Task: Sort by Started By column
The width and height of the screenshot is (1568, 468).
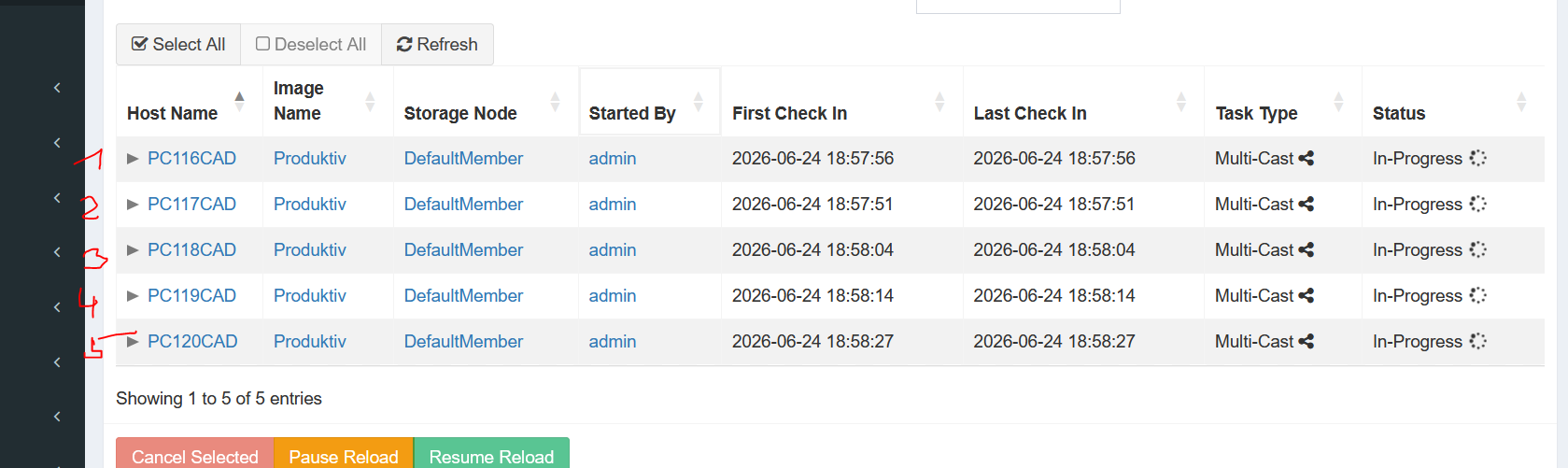Action: click(650, 101)
